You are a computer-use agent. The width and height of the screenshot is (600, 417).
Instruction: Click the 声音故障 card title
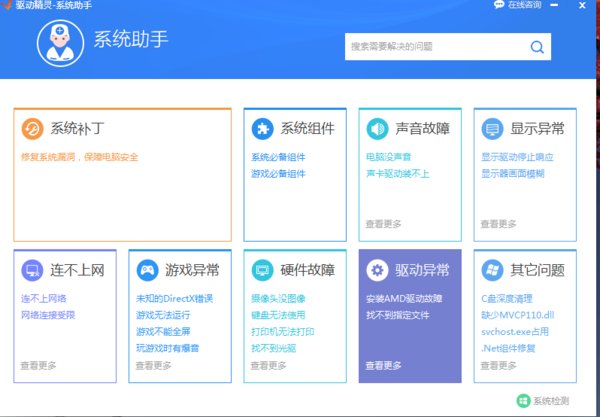(x=422, y=129)
